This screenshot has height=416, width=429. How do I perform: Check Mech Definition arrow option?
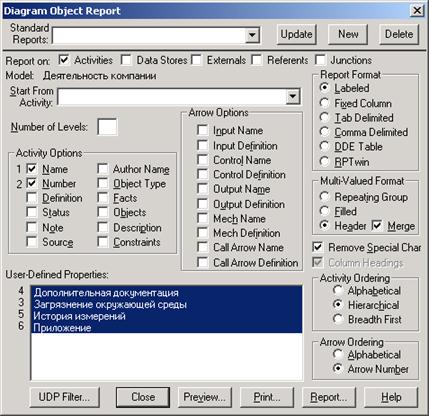[x=202, y=233]
